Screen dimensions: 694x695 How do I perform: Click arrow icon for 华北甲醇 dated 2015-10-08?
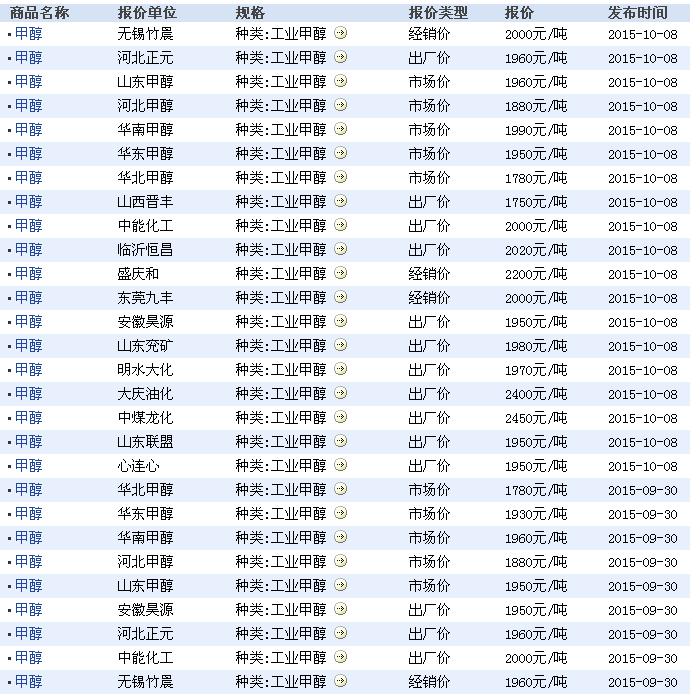click(x=340, y=177)
